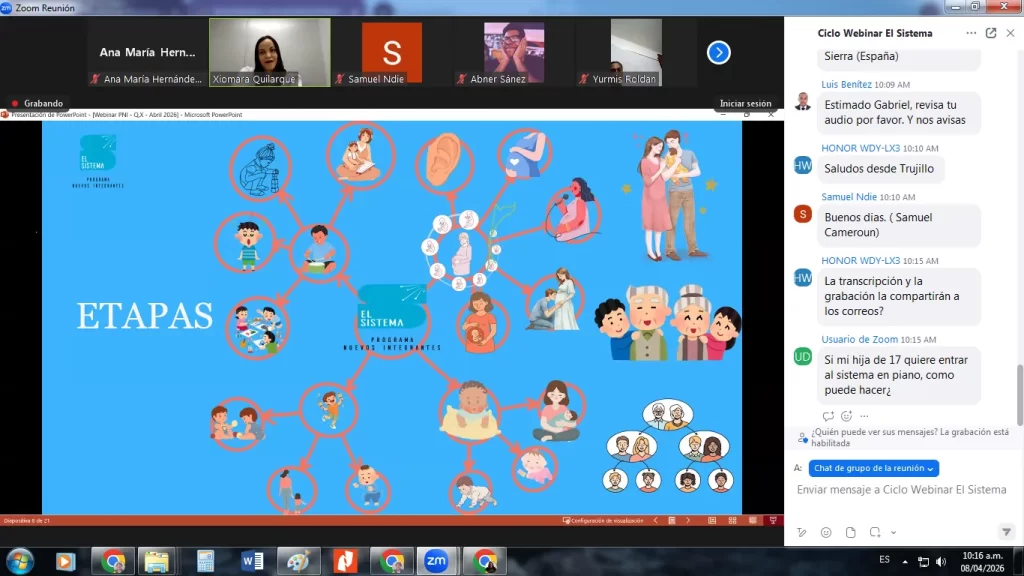Show next participants with the blue arrow

click(718, 52)
